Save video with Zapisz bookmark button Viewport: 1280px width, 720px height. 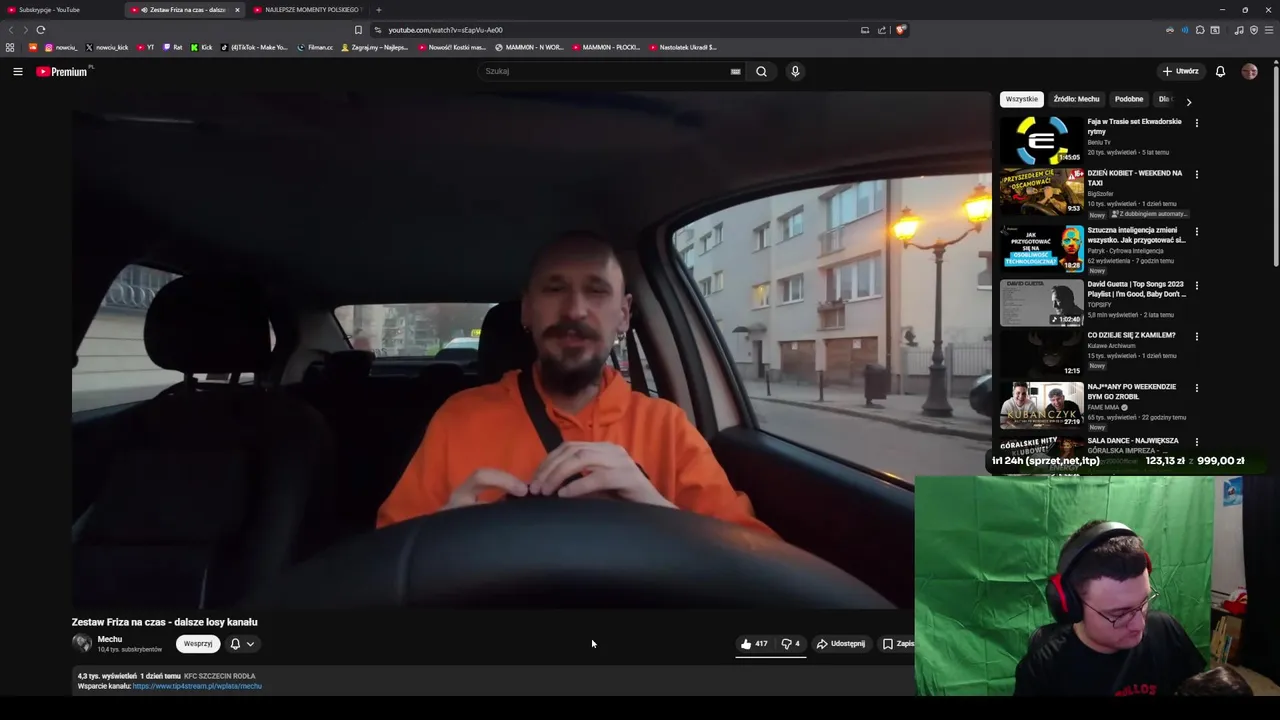pos(898,644)
